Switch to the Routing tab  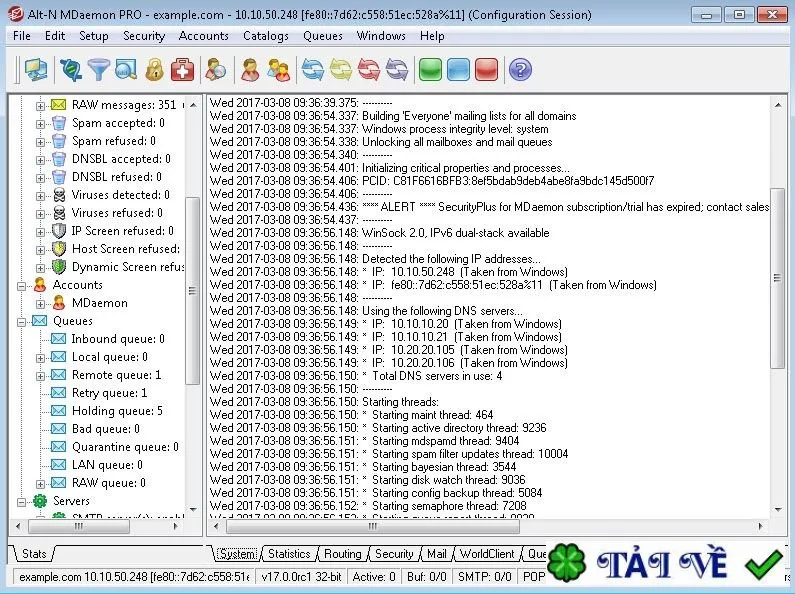343,554
